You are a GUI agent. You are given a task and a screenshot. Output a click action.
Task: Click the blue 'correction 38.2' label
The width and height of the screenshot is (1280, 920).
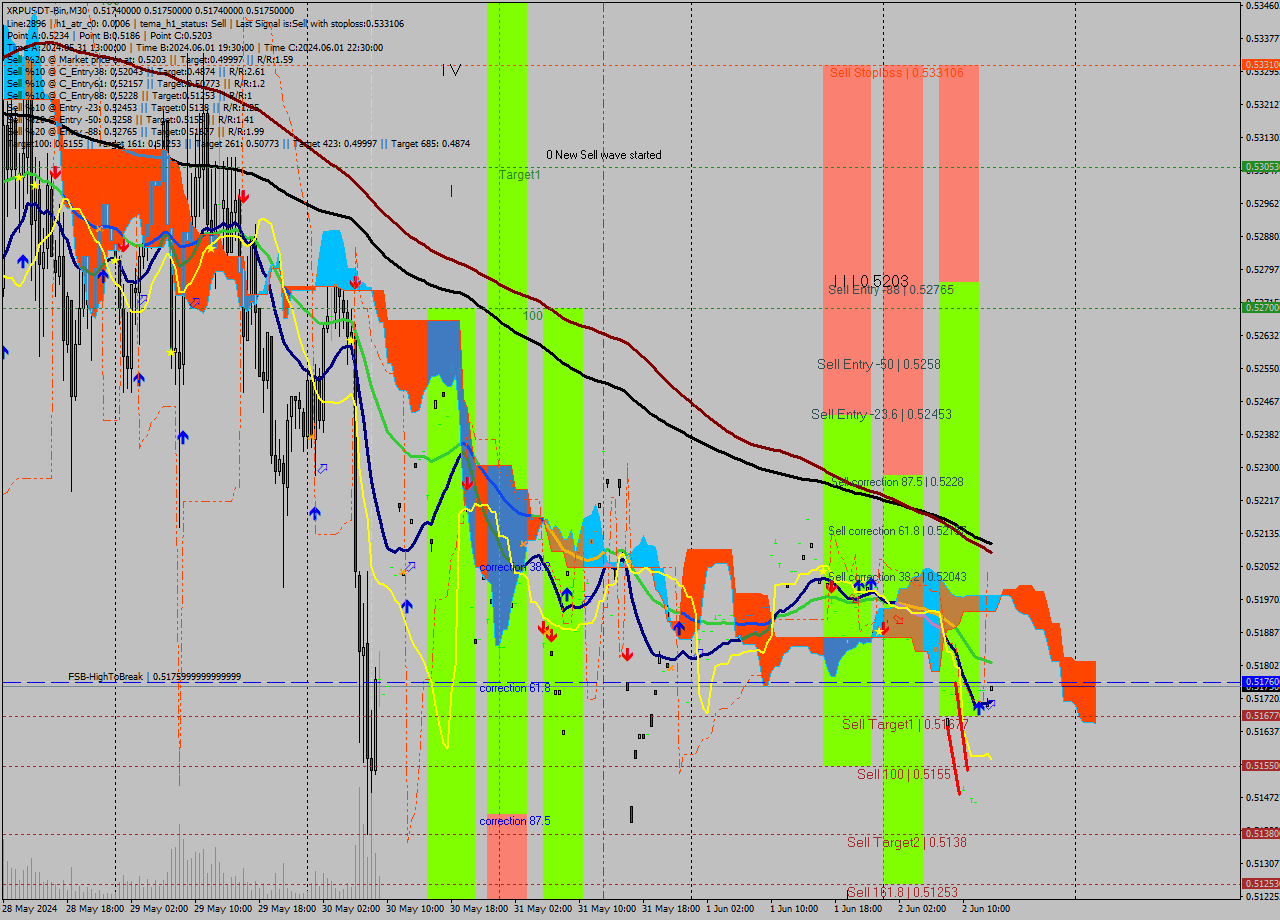(515, 567)
